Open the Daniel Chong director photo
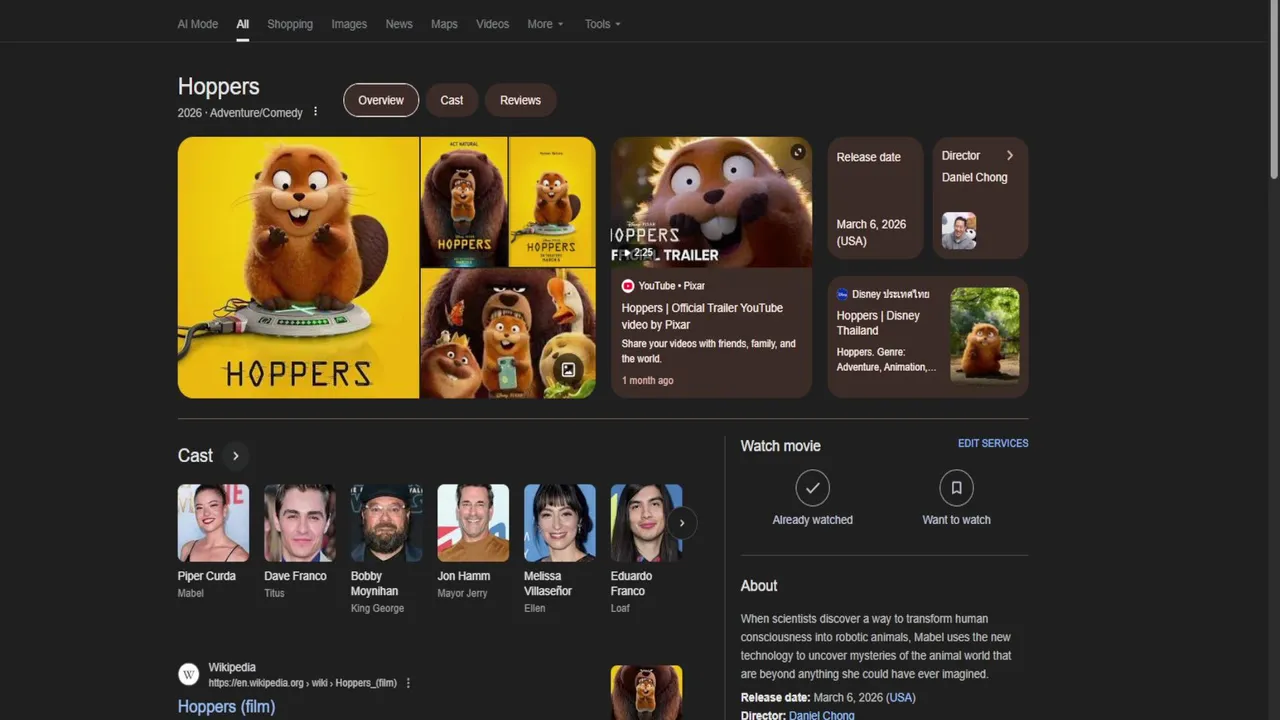 pyautogui.click(x=959, y=231)
